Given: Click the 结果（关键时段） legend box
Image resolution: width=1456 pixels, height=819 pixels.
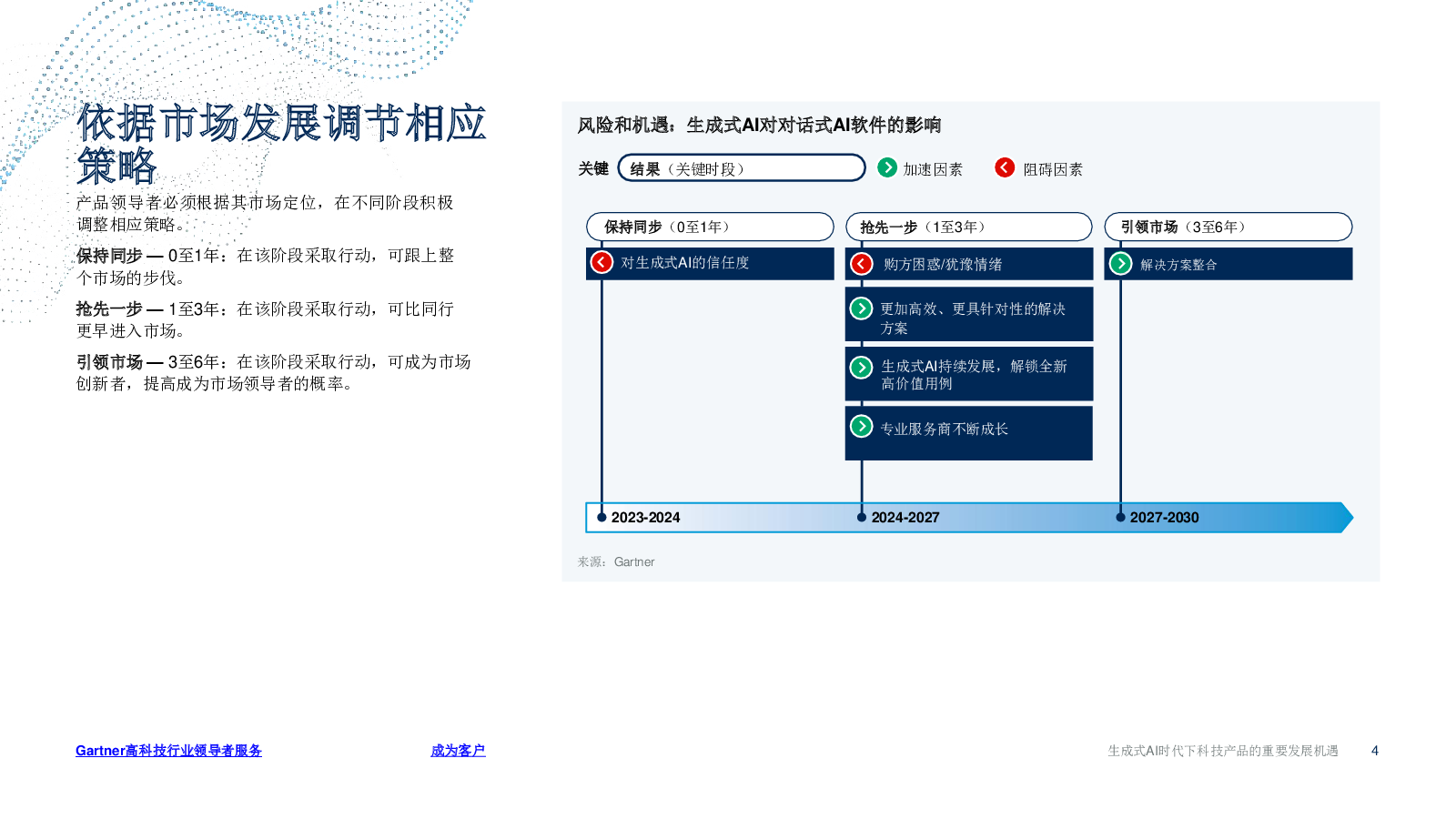Looking at the screenshot, I should (741, 168).
